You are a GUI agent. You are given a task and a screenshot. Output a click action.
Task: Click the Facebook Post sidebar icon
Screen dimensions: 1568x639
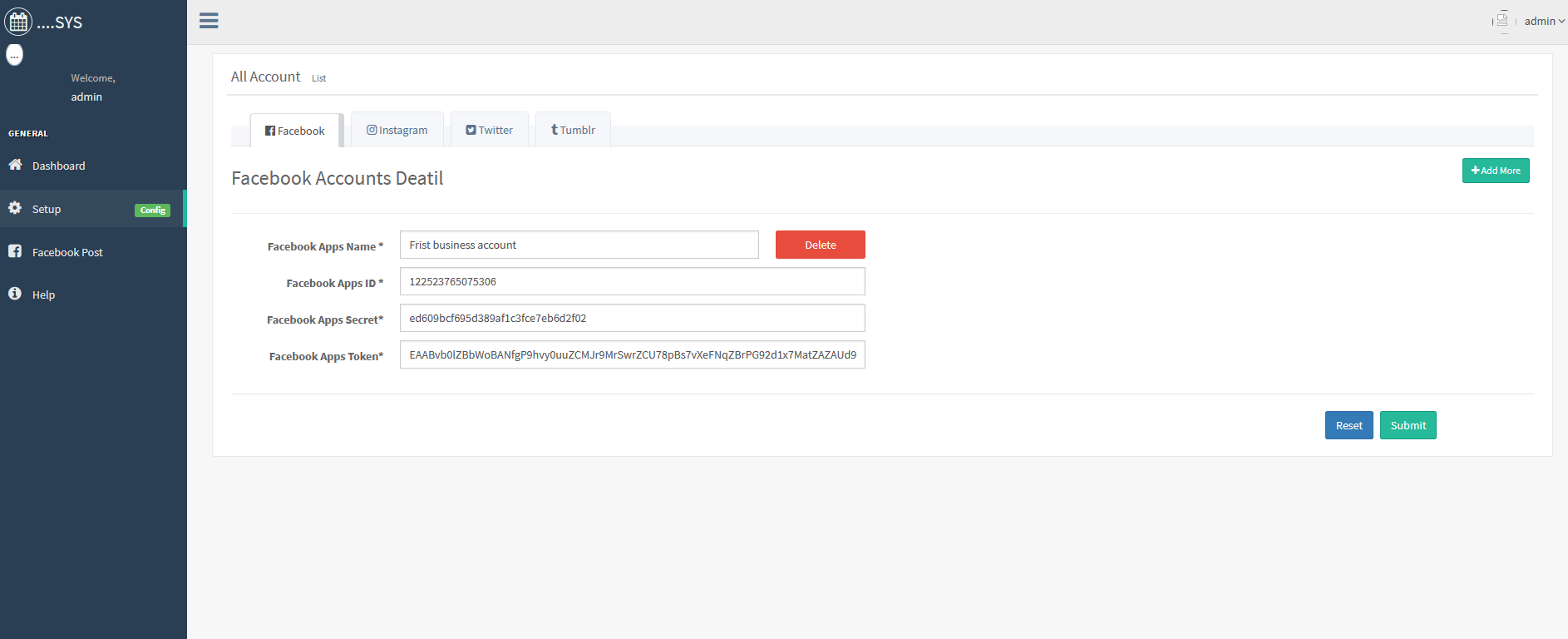click(x=15, y=251)
